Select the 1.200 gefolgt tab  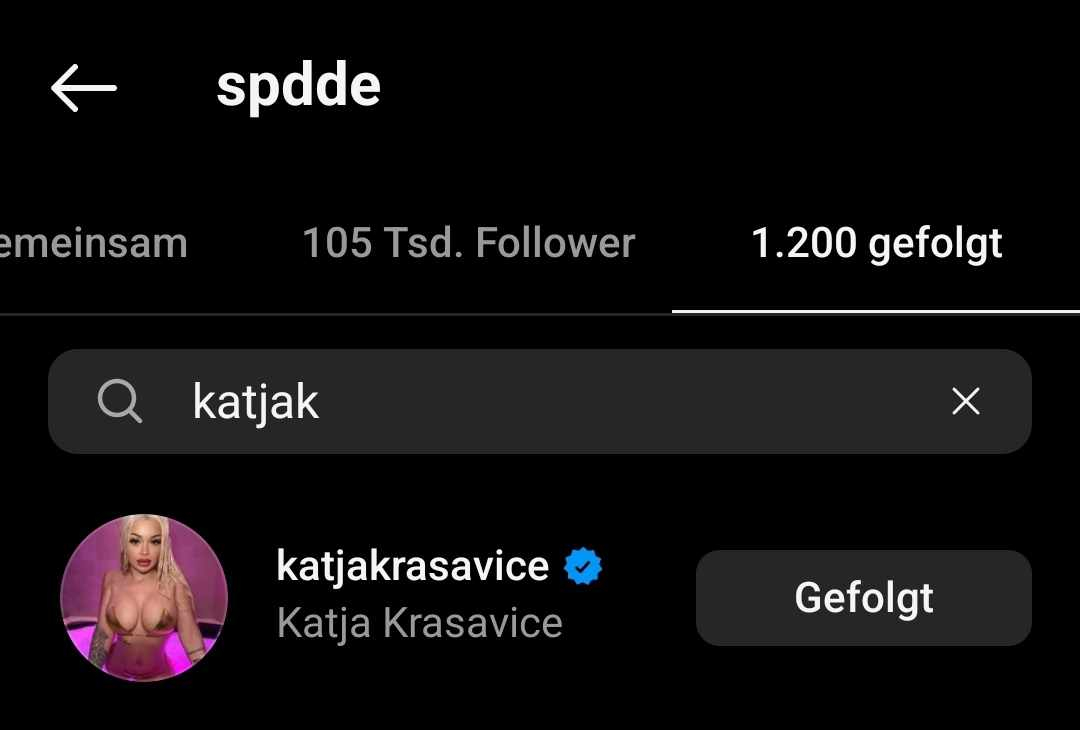tap(876, 244)
